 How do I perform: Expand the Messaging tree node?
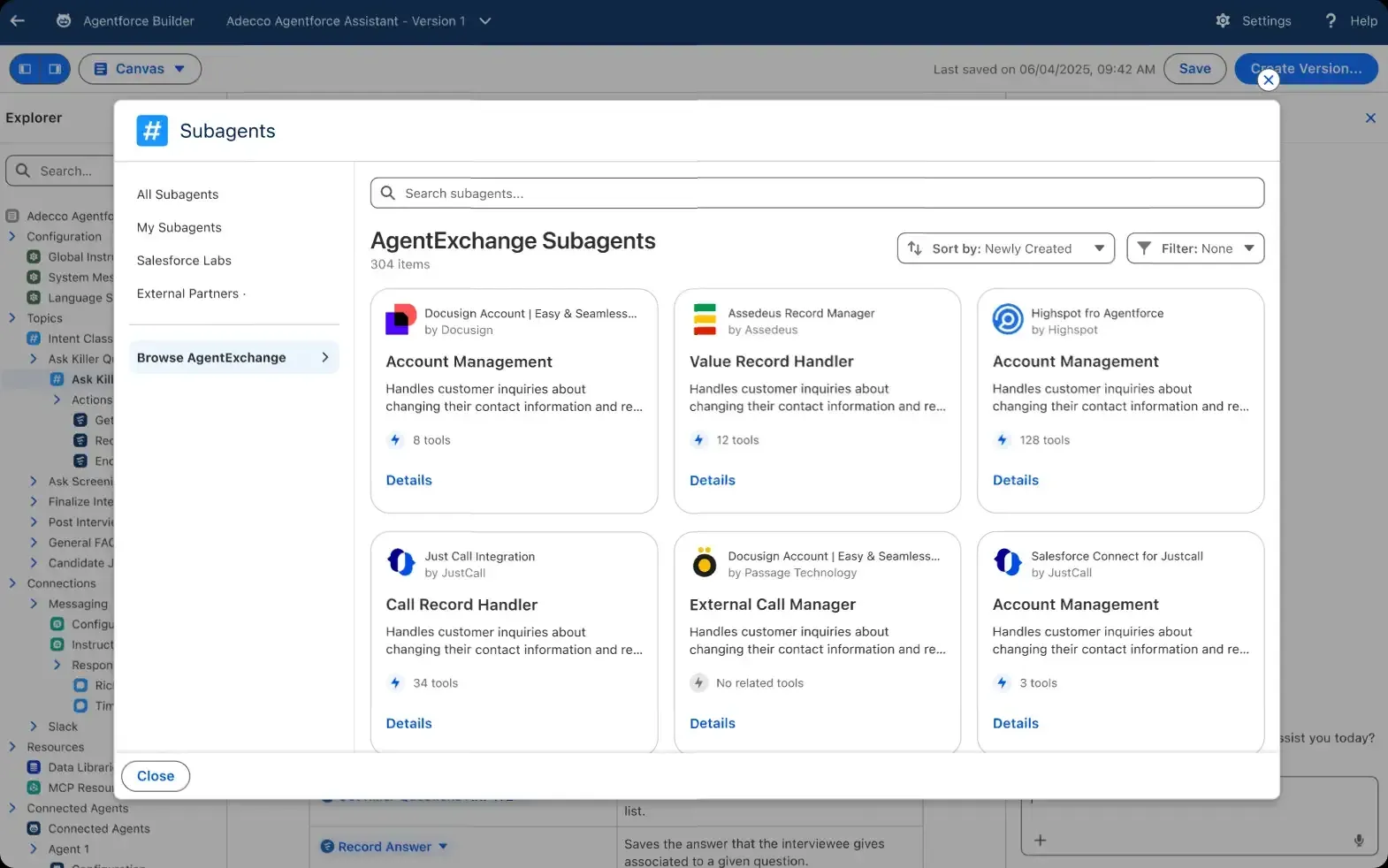pos(34,604)
